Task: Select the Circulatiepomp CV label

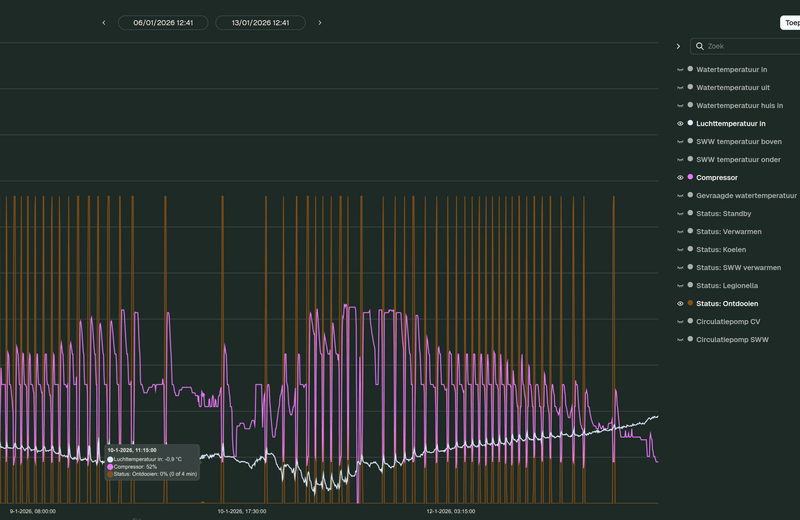Action: coord(728,321)
